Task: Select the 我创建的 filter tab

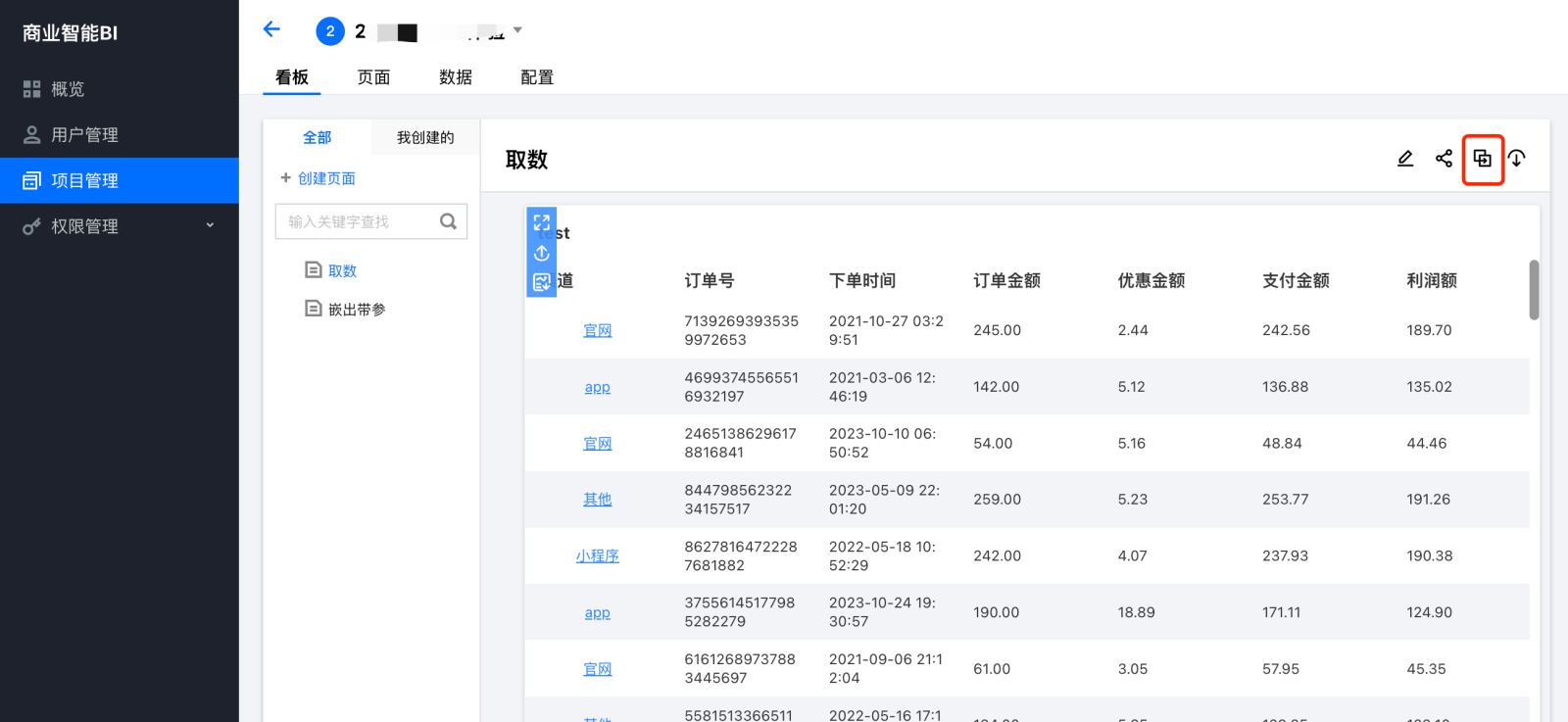Action: pos(425,138)
